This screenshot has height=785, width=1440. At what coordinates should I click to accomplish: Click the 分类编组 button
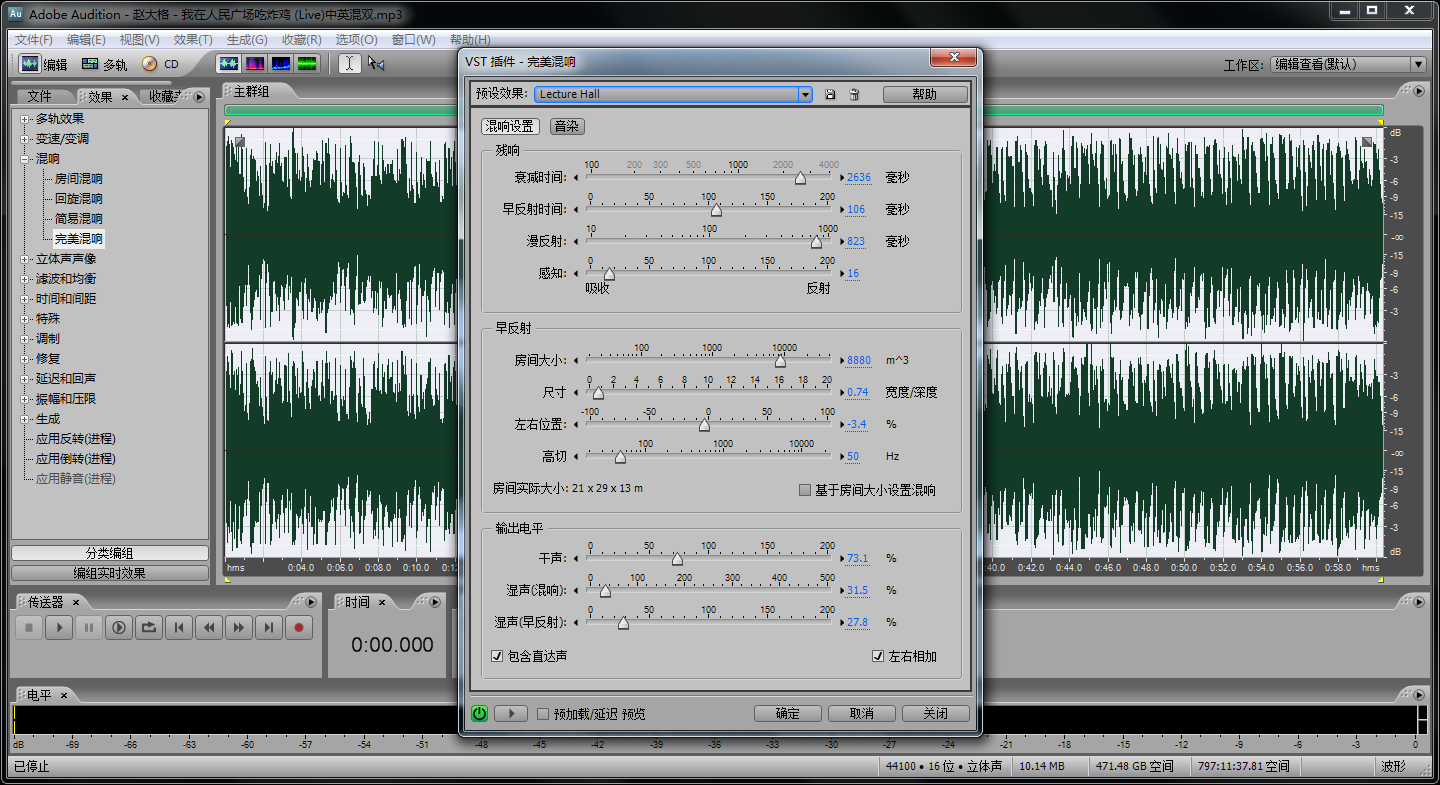click(x=110, y=553)
